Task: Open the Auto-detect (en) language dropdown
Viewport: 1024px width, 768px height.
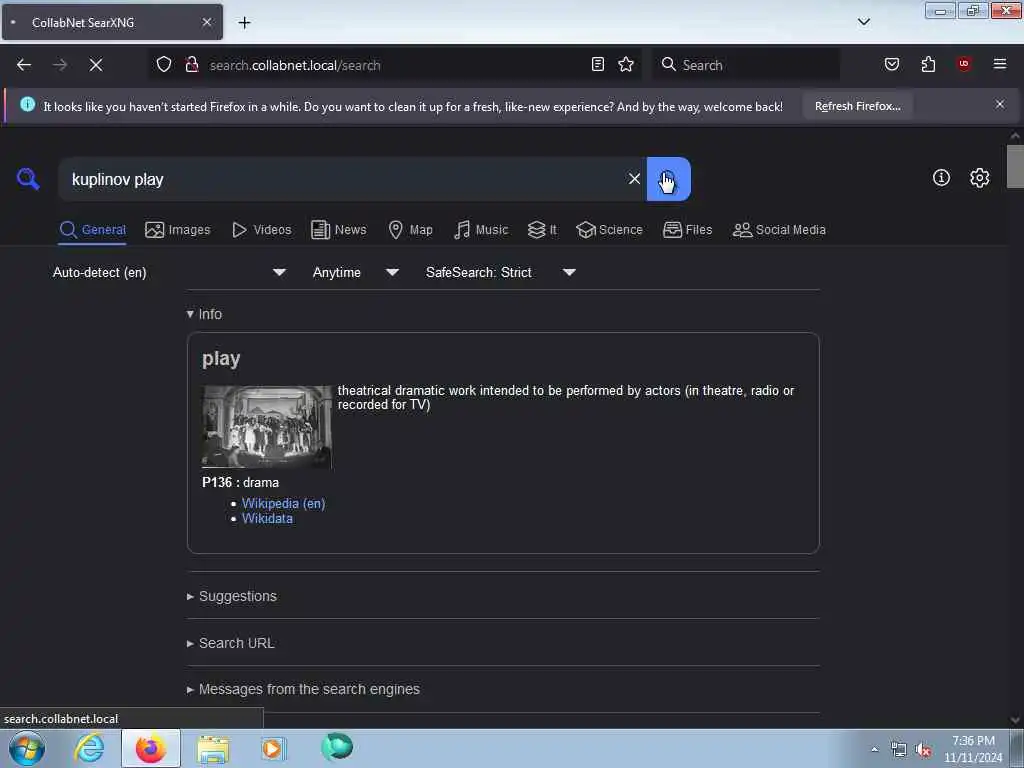Action: point(169,272)
